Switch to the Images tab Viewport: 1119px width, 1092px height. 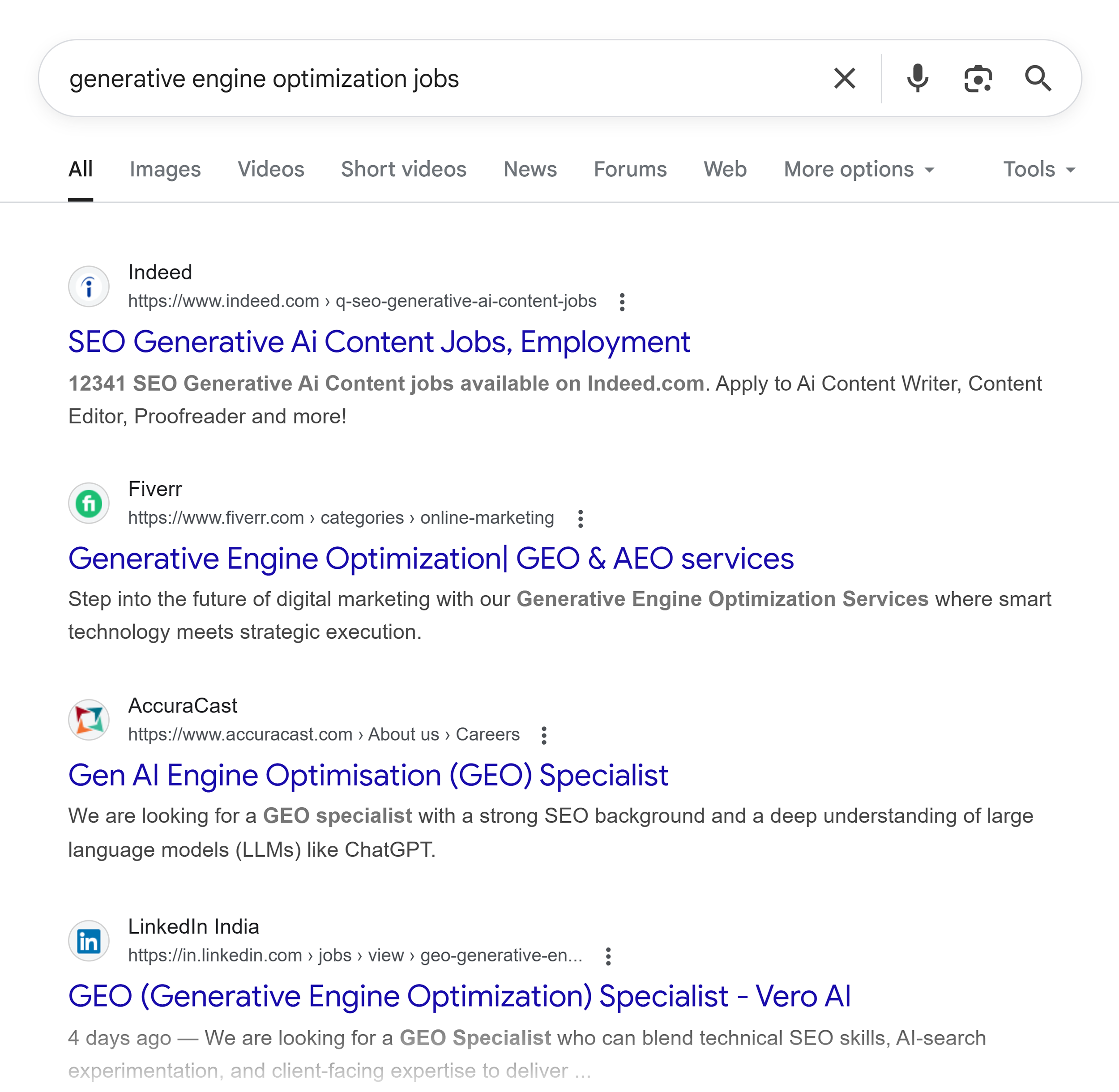tap(165, 169)
